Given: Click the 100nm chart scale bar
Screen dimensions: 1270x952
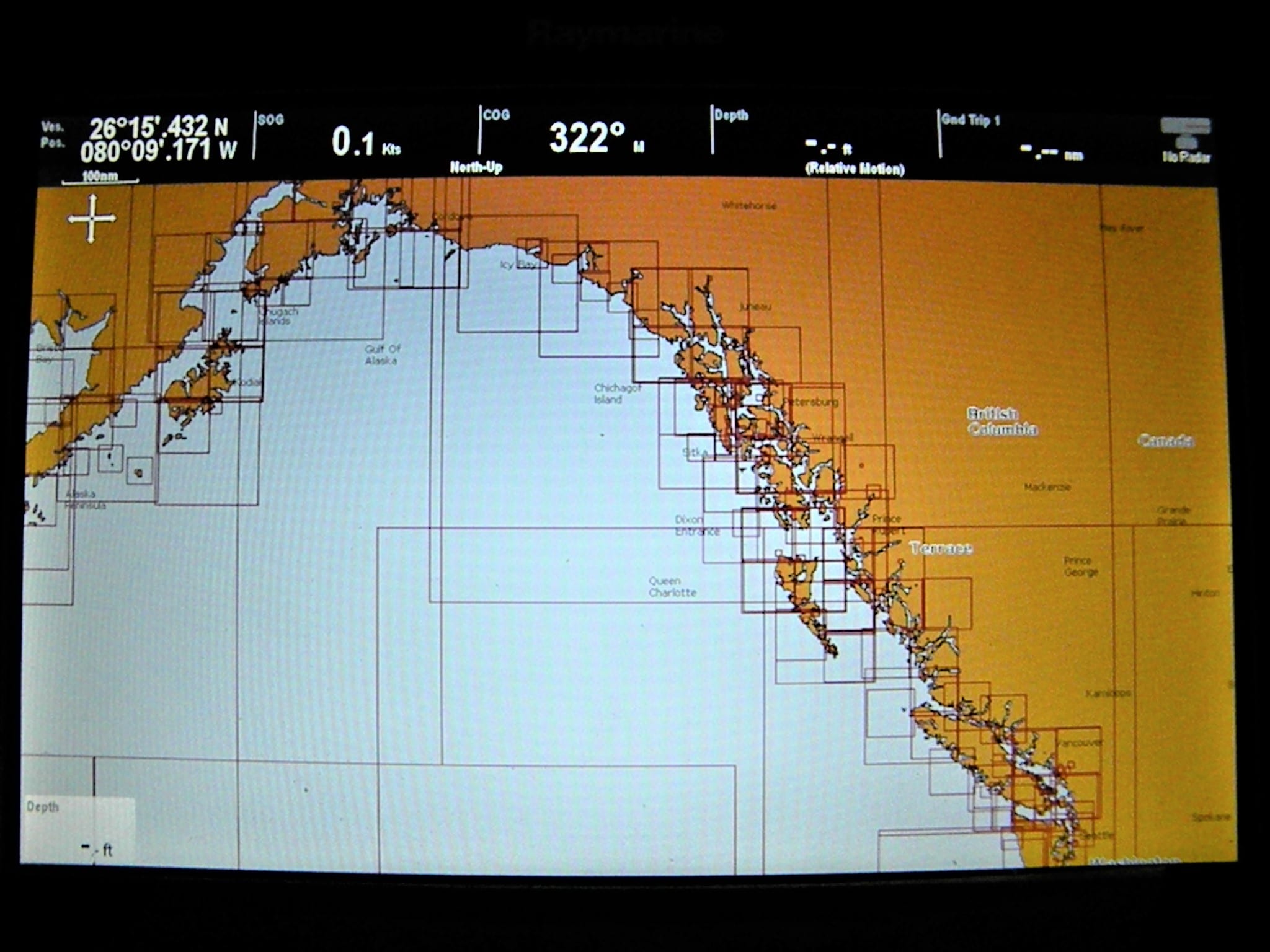Looking at the screenshot, I should click(x=100, y=179).
